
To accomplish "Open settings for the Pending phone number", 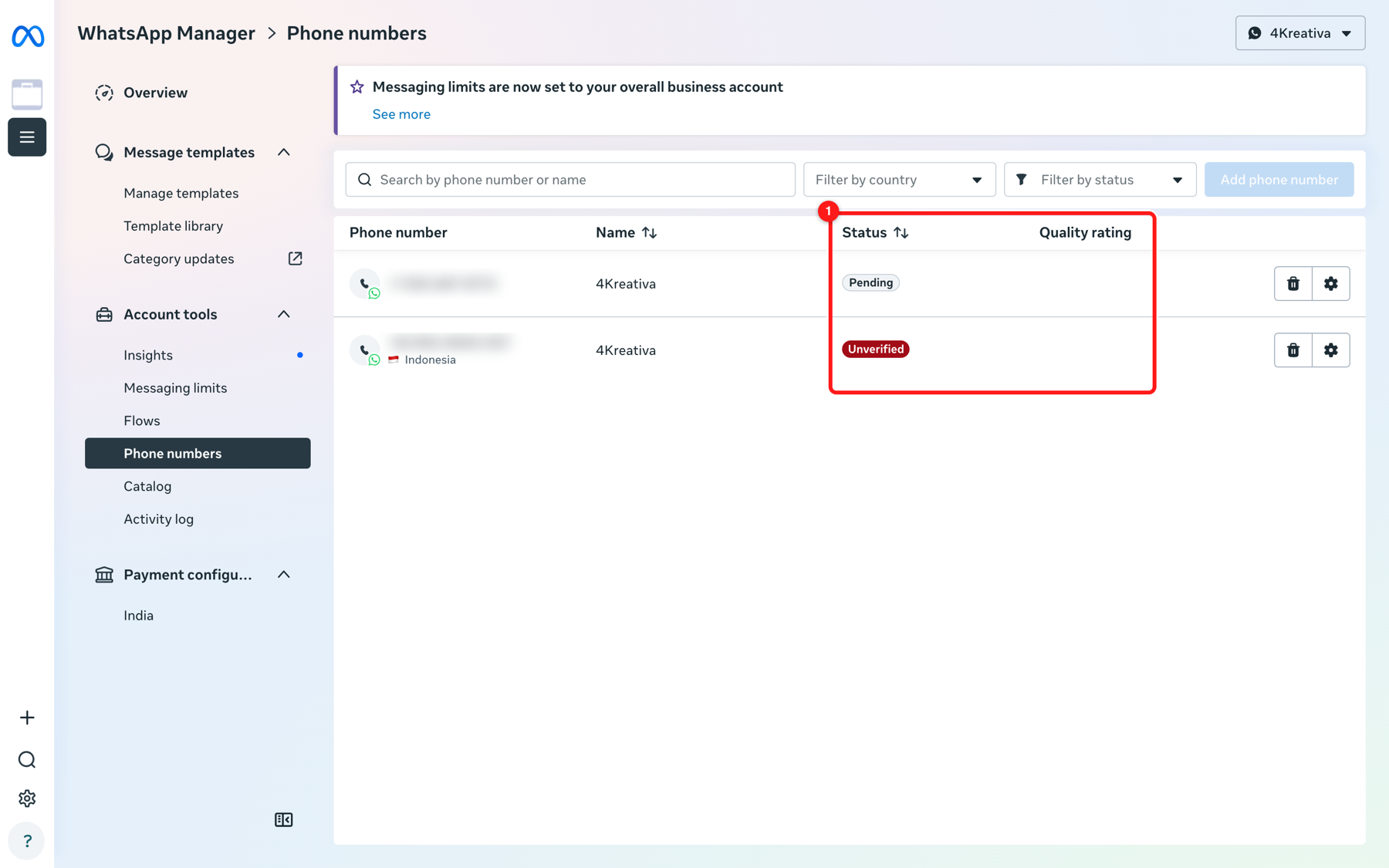I will [x=1331, y=283].
